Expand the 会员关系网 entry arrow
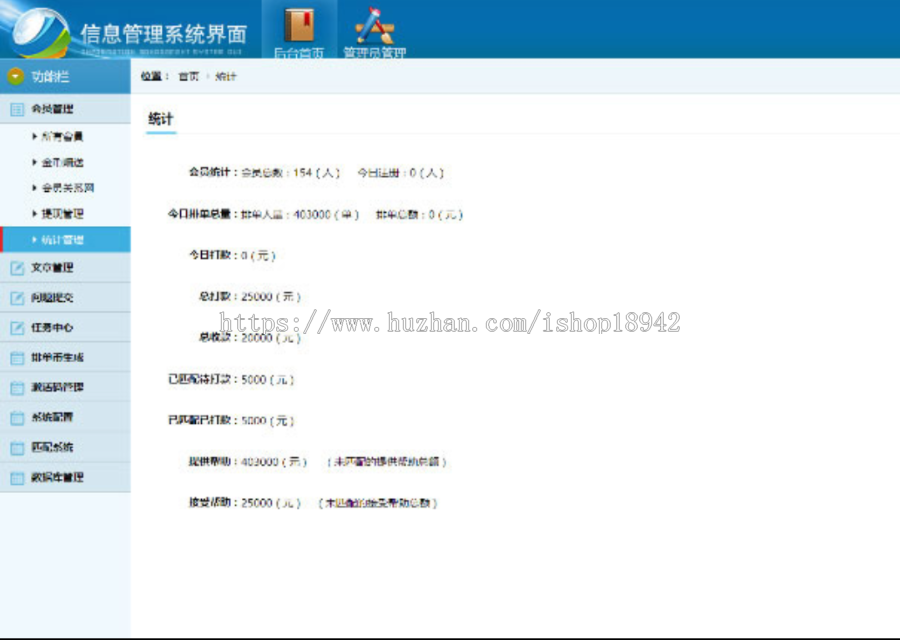The width and height of the screenshot is (900, 640). pyautogui.click(x=36, y=187)
